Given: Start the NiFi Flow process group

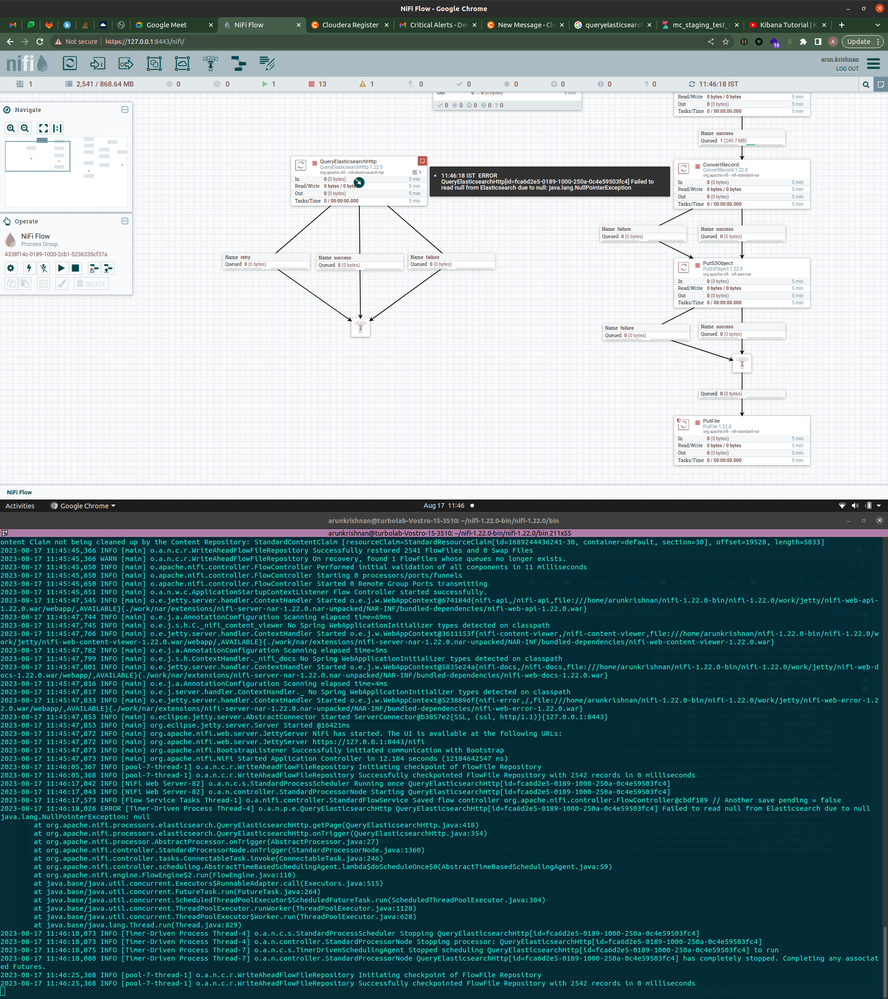Looking at the screenshot, I should (x=61, y=268).
